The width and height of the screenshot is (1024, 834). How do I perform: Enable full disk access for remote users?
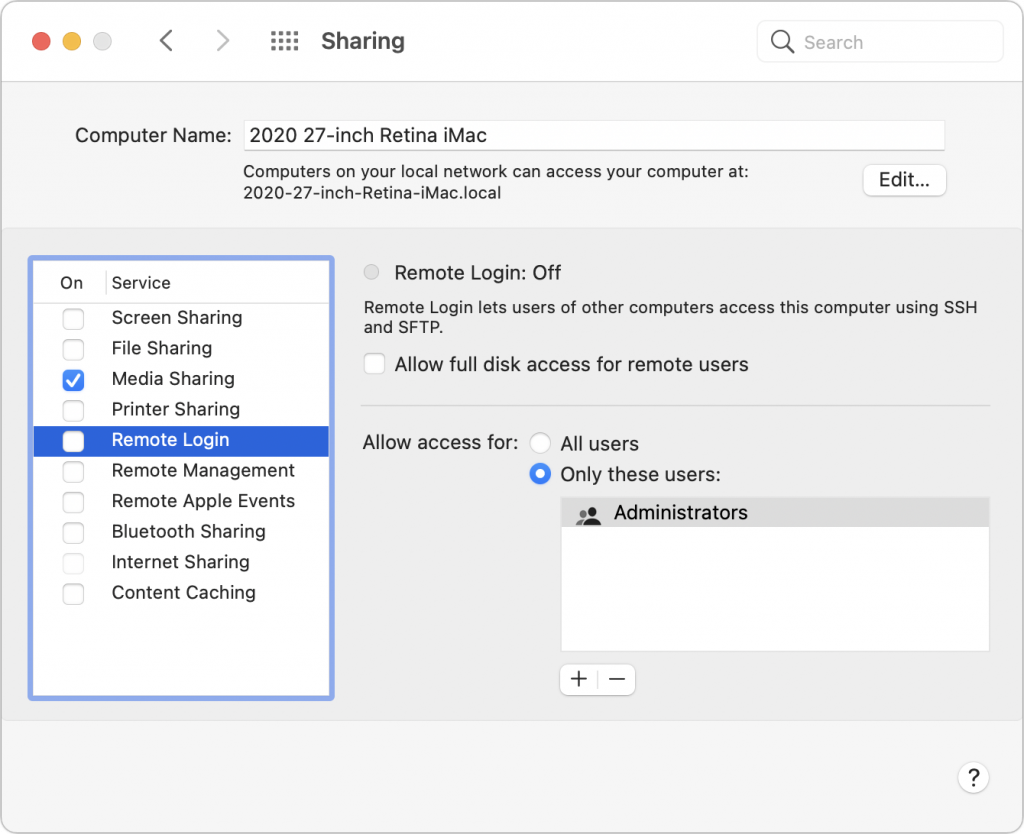click(x=374, y=364)
